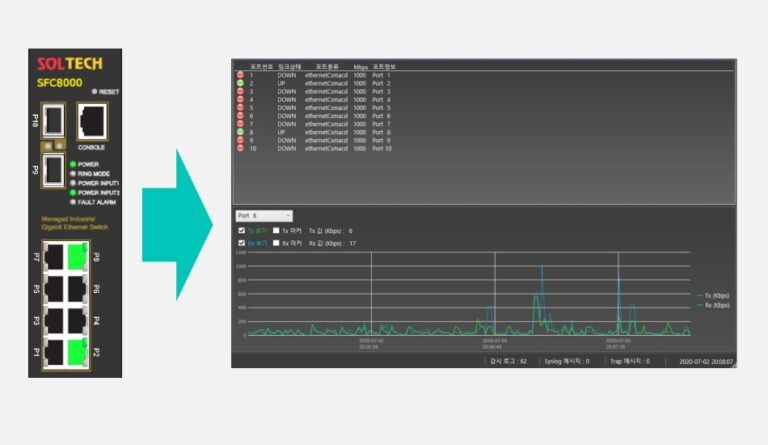Screen dimensions: 768x445
Task: Click the Tx (Kbps) legend entry
Action: pos(713,296)
